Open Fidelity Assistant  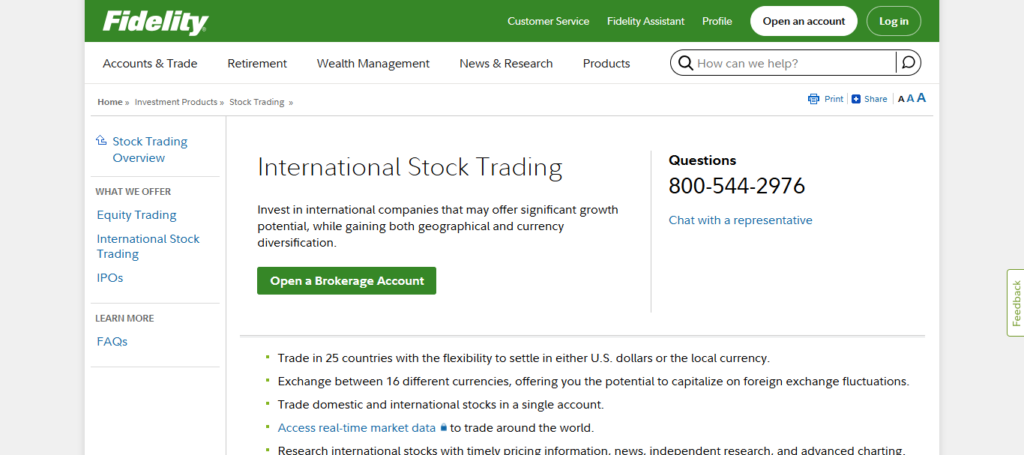(x=646, y=21)
